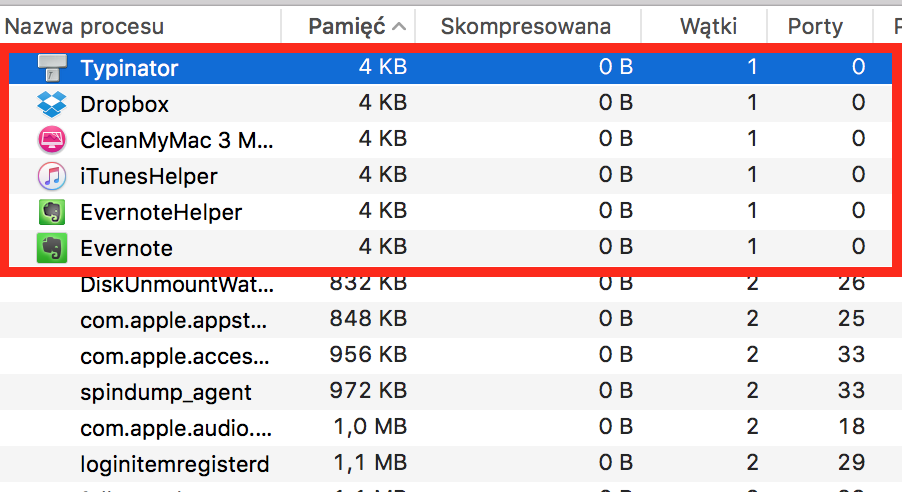
Task: Click the Evernote elephant icon
Action: point(52,248)
